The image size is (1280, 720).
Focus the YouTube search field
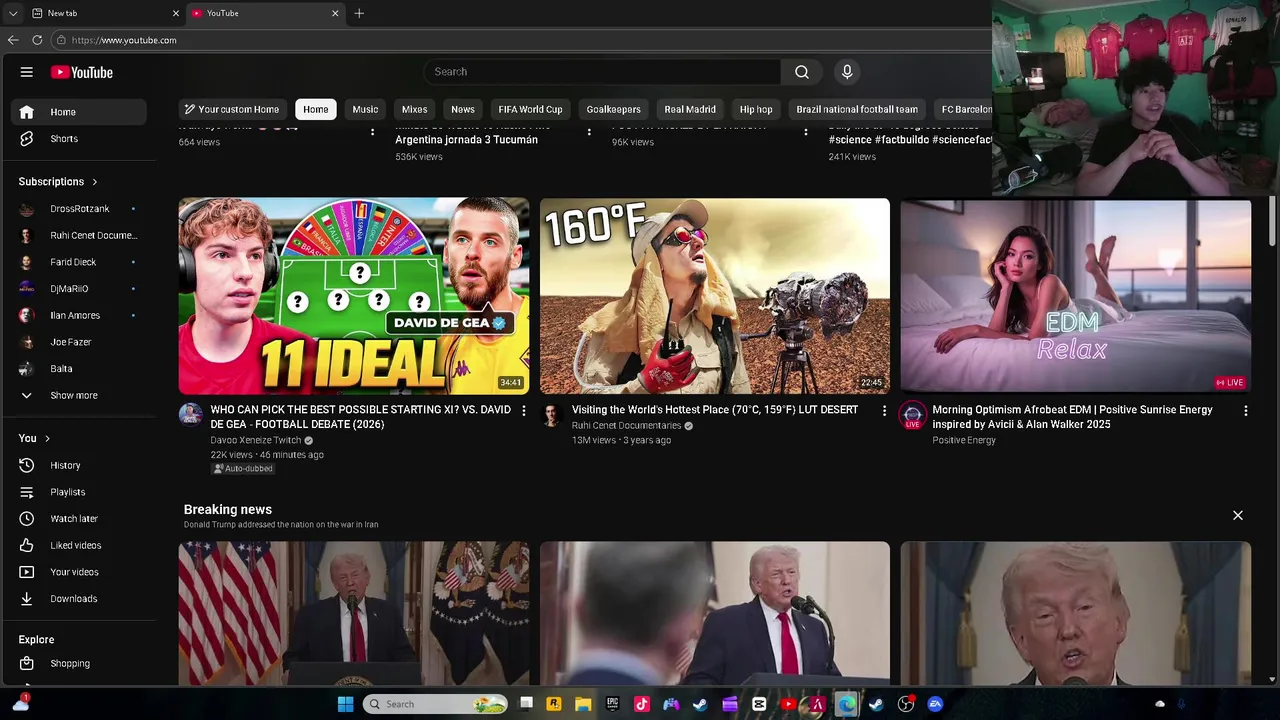coord(602,72)
